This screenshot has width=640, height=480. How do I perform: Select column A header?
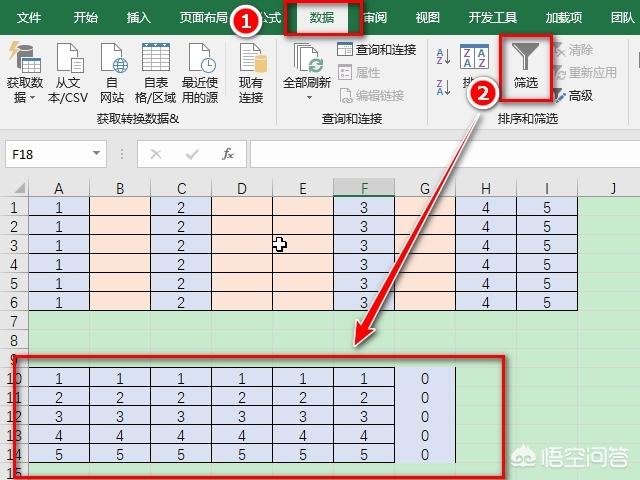tap(59, 188)
